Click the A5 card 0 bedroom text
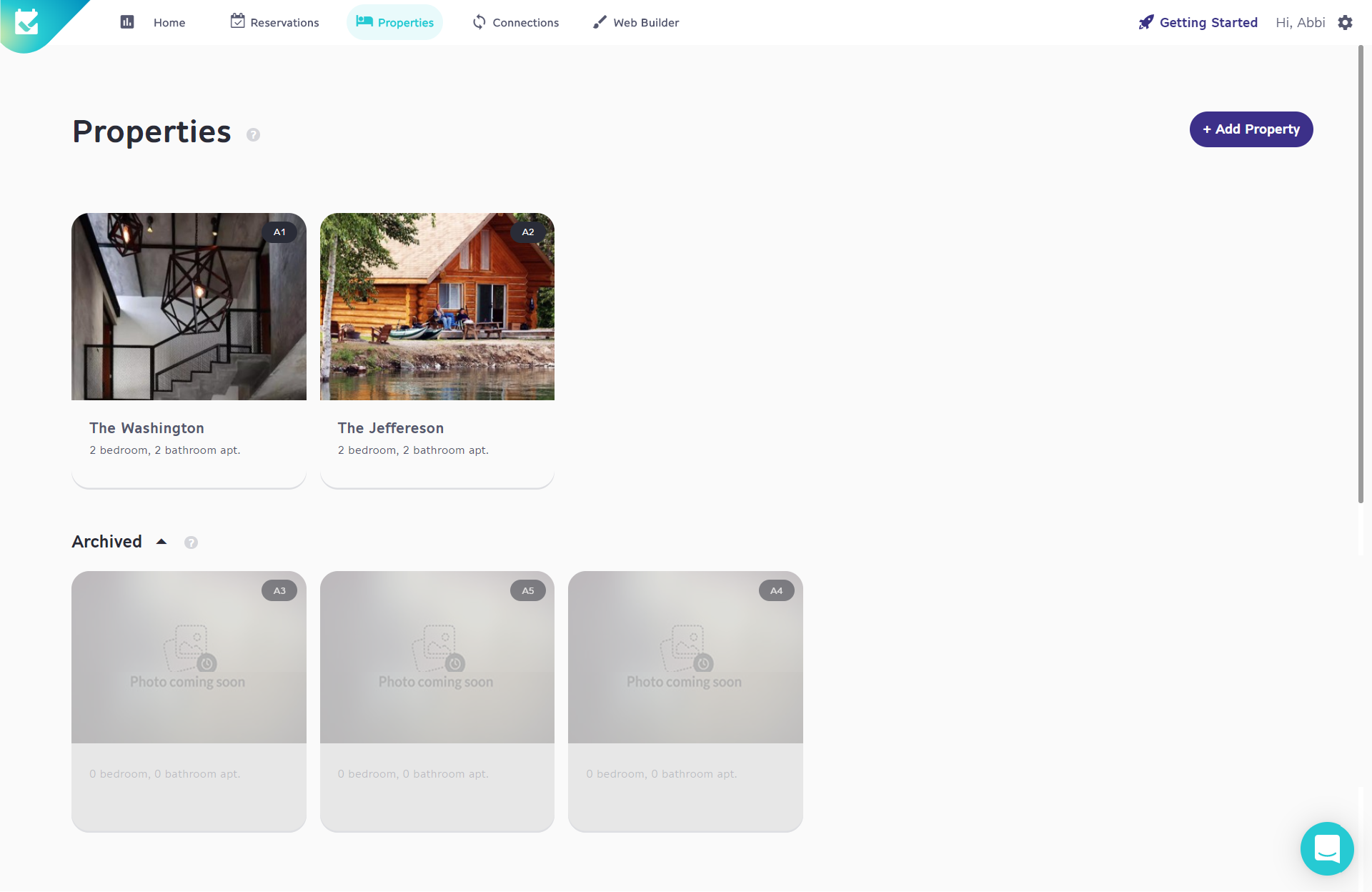 click(x=413, y=774)
